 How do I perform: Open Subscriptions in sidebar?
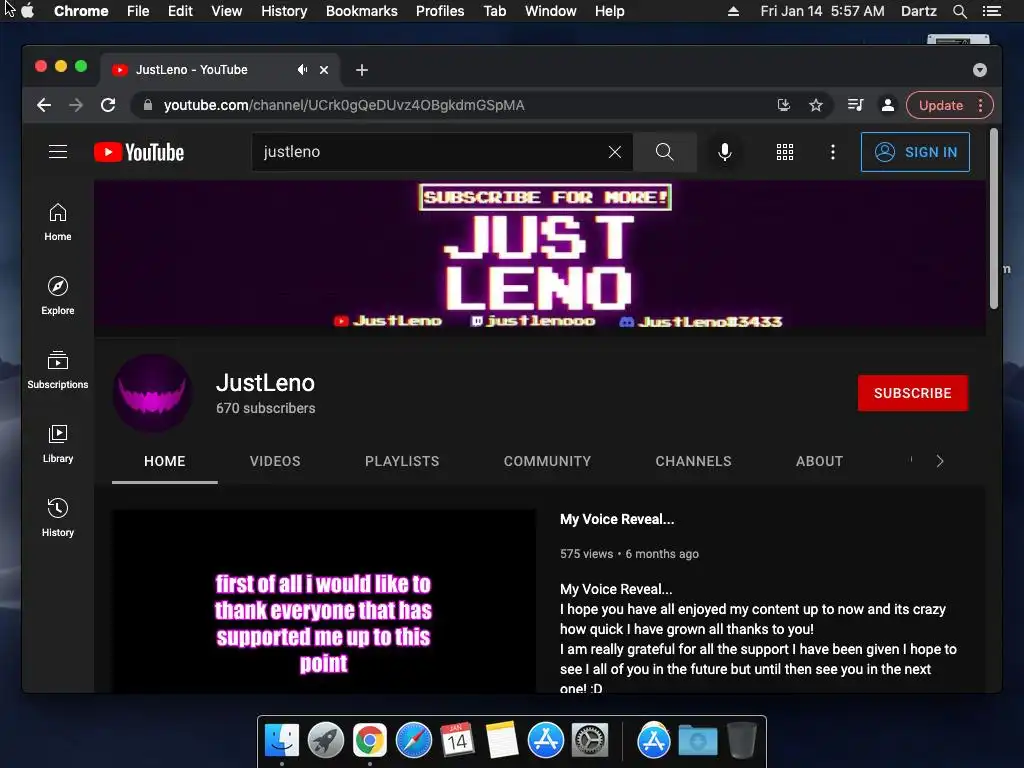[x=57, y=370]
